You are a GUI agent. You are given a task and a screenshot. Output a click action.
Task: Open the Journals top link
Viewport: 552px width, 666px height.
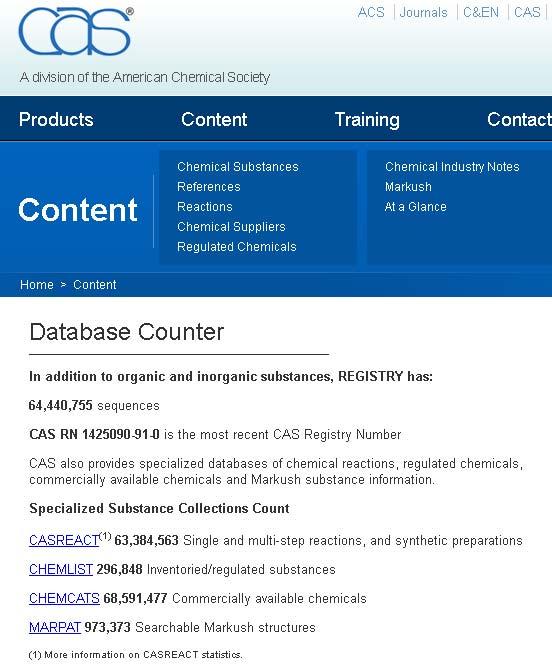(423, 12)
